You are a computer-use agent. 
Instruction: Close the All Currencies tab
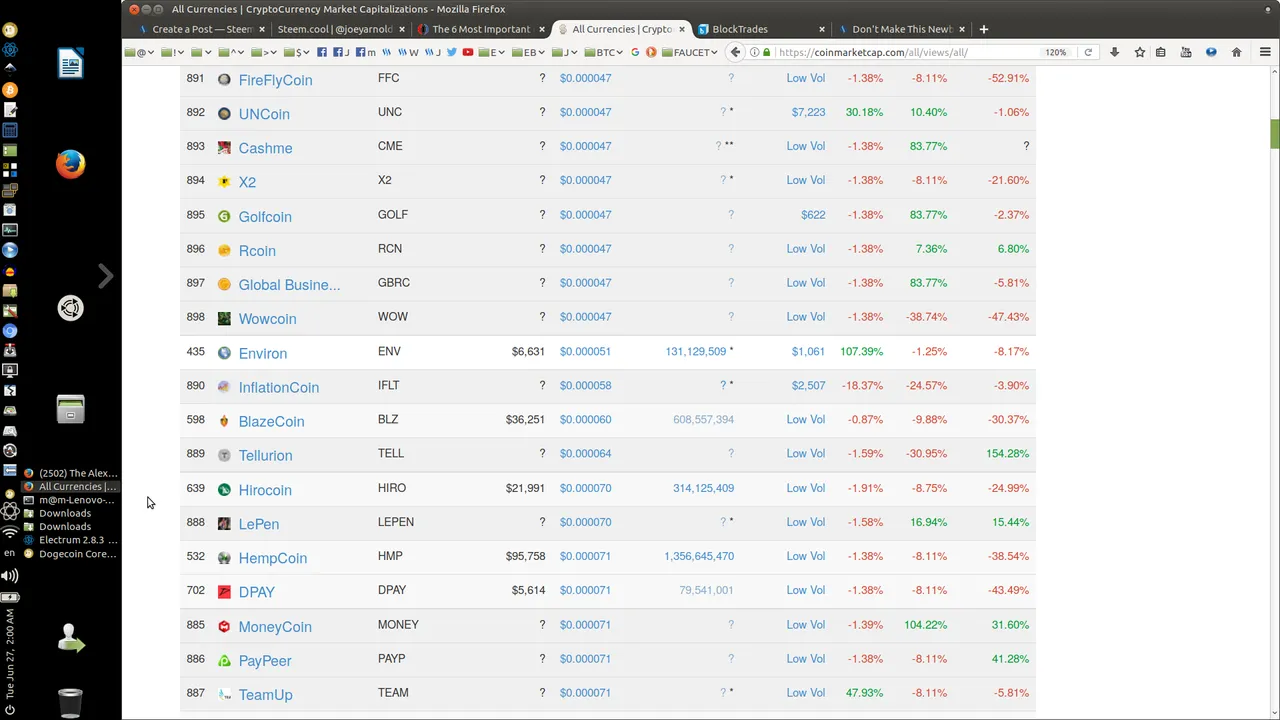click(x=683, y=29)
